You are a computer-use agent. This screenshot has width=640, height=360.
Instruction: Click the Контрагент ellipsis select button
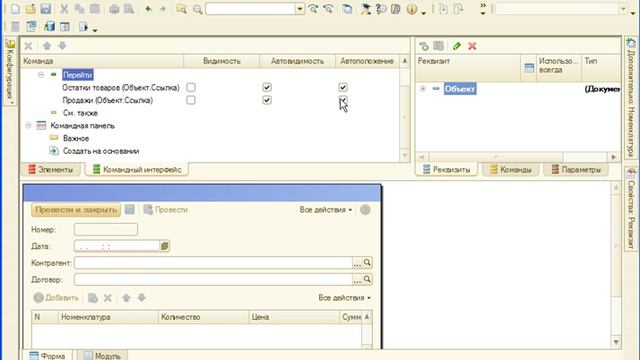point(357,263)
